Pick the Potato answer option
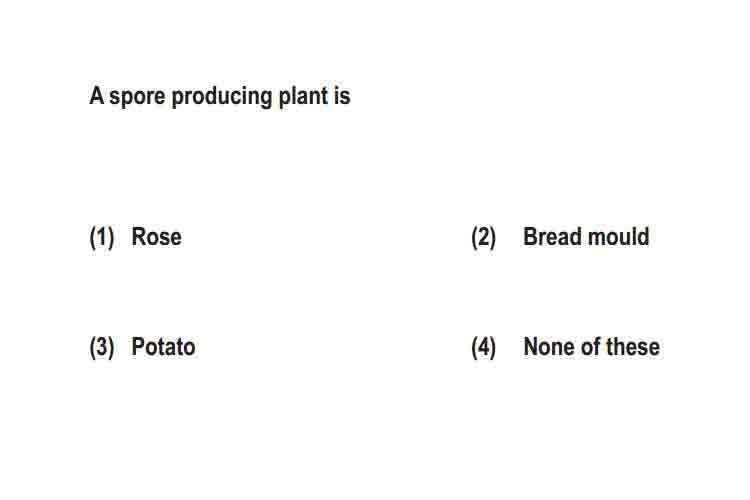Viewport: 750px width, 500px height. [163, 347]
